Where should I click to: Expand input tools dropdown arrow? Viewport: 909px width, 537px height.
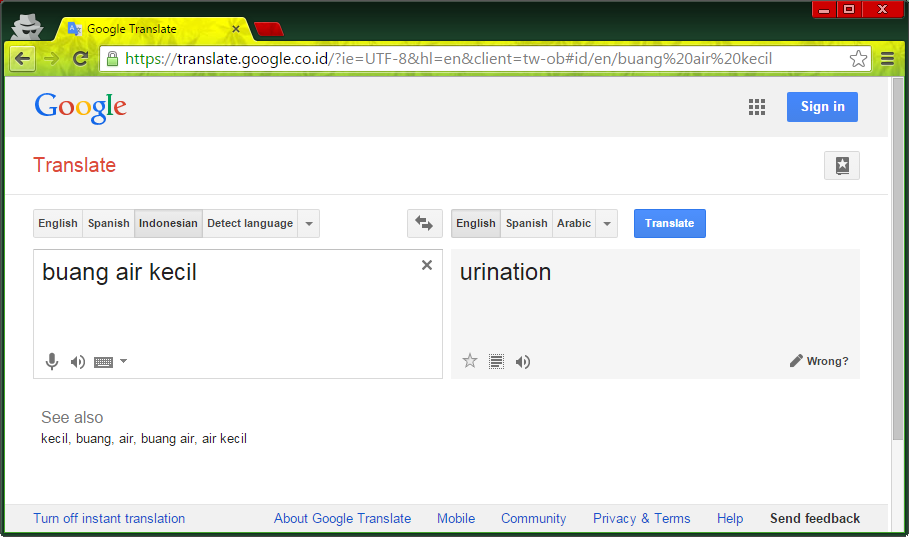123,361
